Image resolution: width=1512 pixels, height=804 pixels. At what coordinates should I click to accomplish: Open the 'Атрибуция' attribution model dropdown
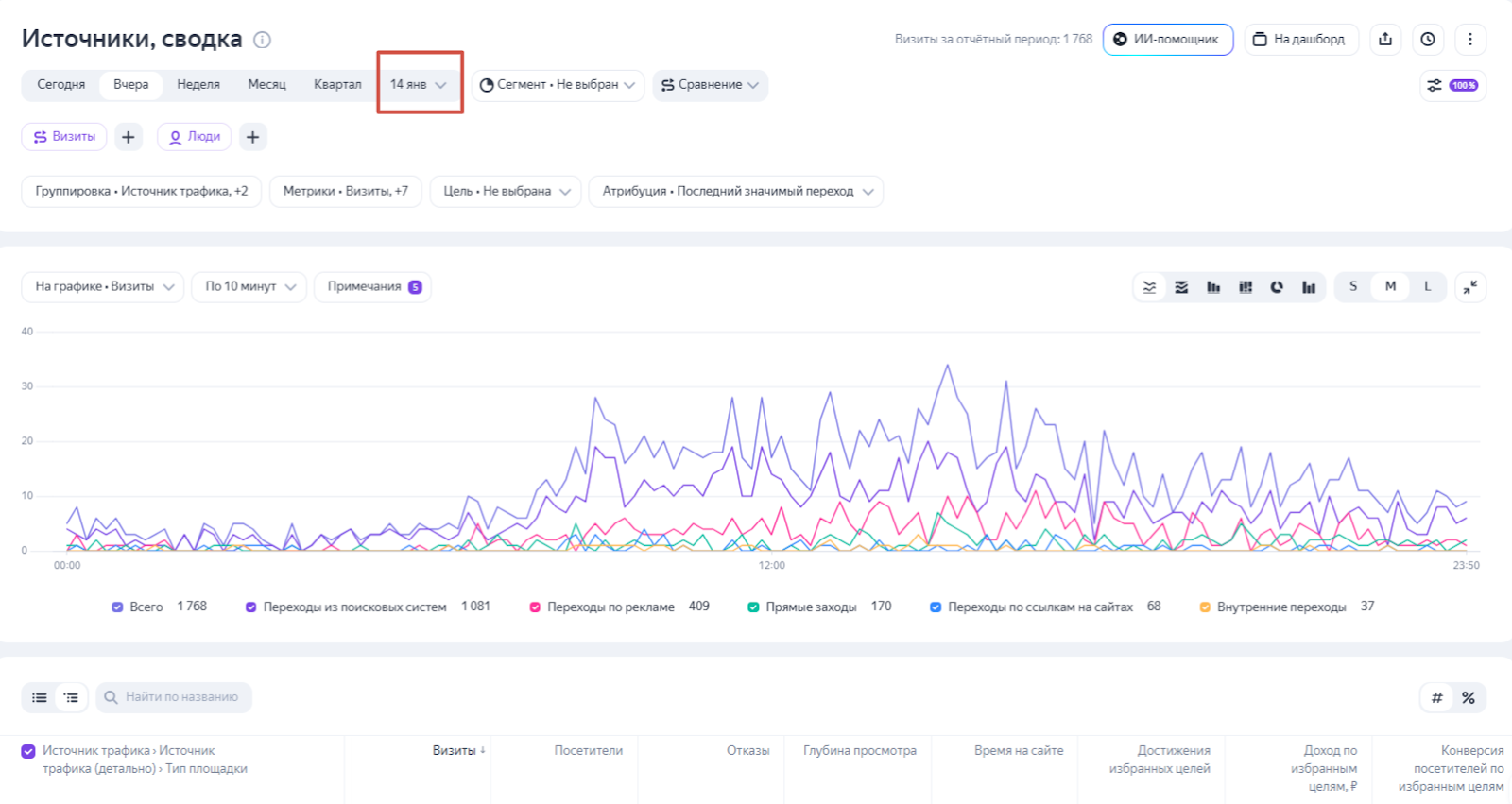(735, 192)
